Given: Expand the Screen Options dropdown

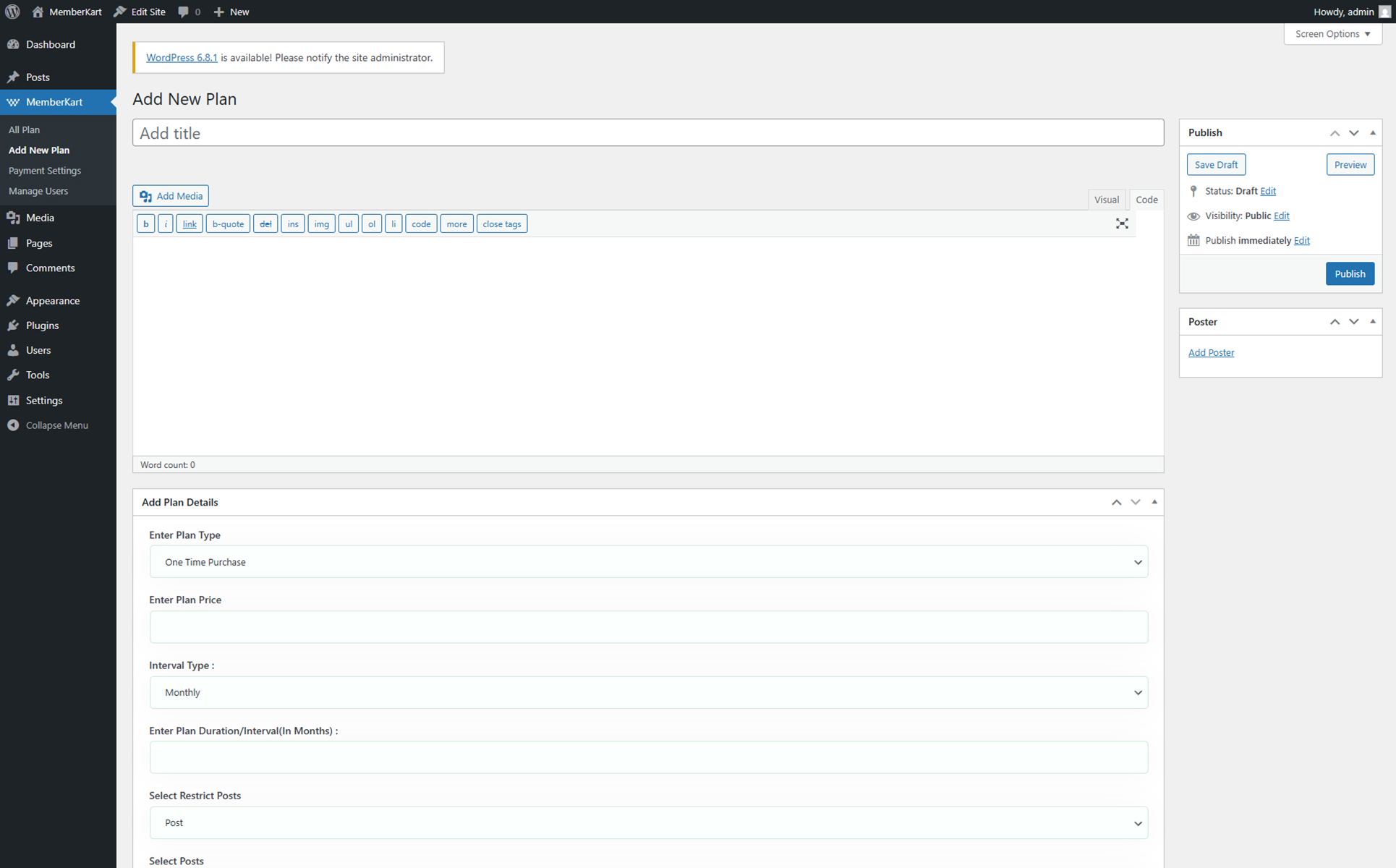Looking at the screenshot, I should 1332,34.
